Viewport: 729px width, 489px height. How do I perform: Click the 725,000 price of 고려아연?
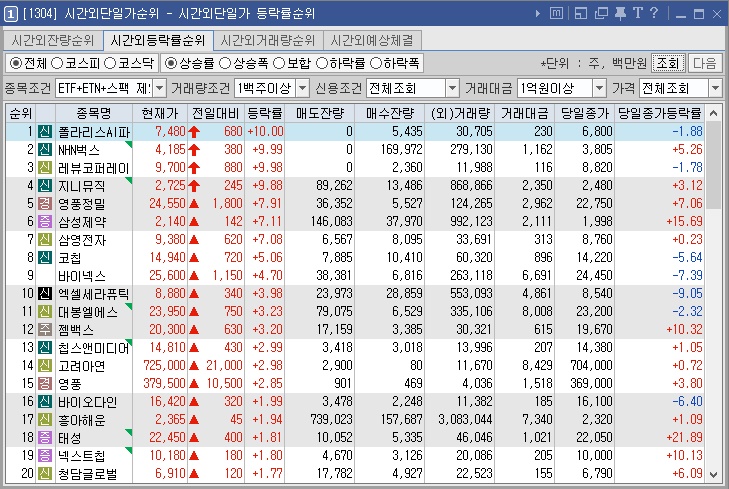[x=164, y=365]
